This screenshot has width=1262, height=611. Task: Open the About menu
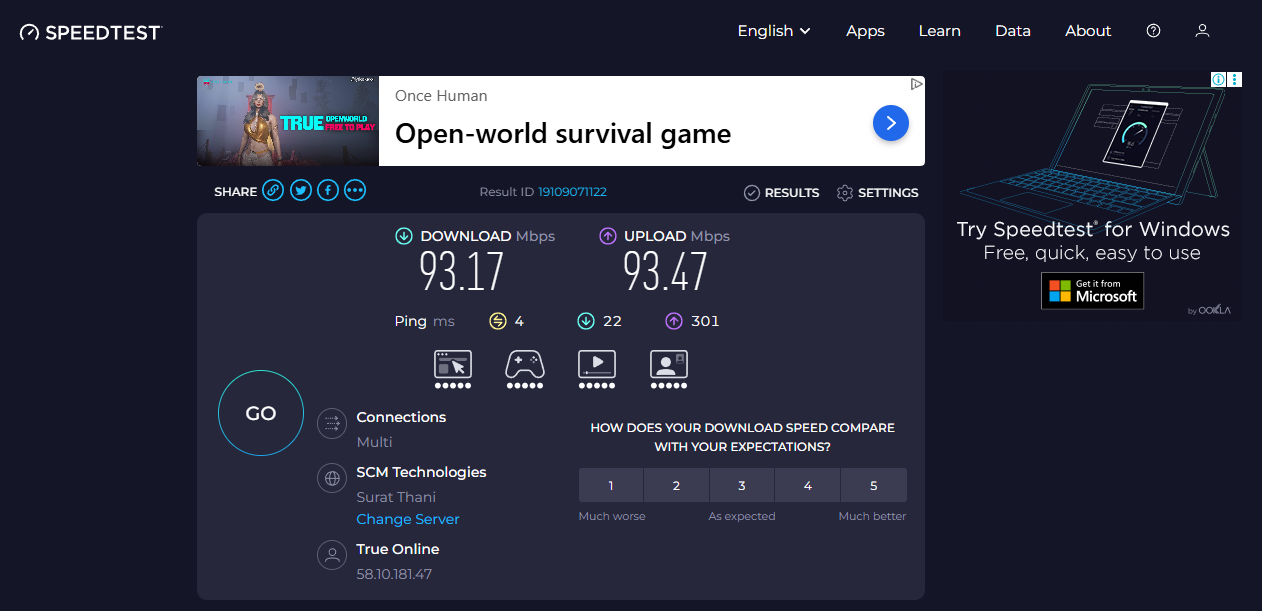(1088, 31)
